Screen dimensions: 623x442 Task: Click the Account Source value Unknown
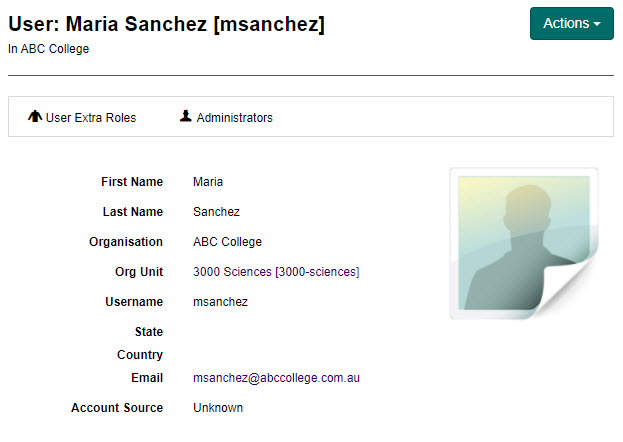click(218, 408)
